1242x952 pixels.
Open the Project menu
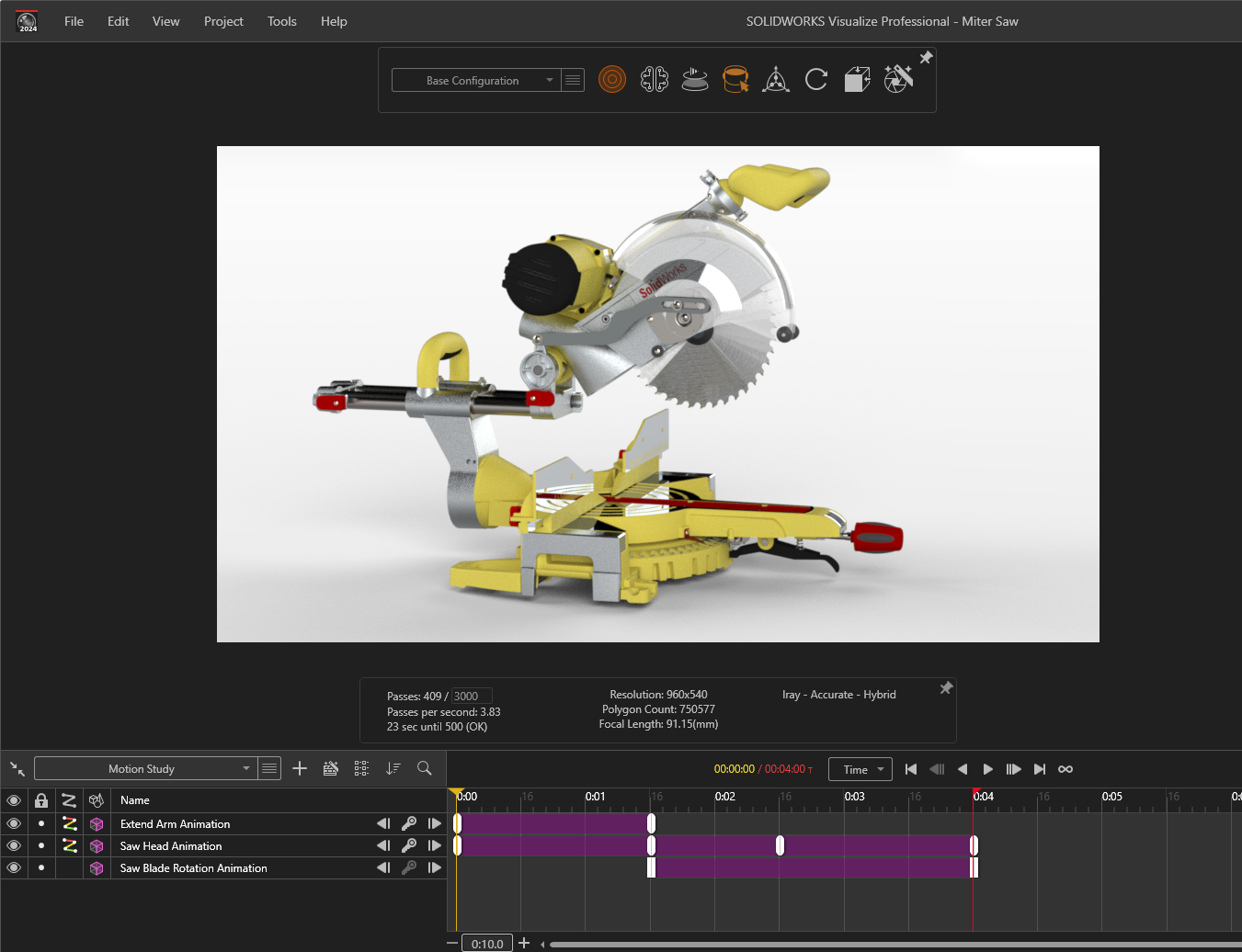point(223,21)
